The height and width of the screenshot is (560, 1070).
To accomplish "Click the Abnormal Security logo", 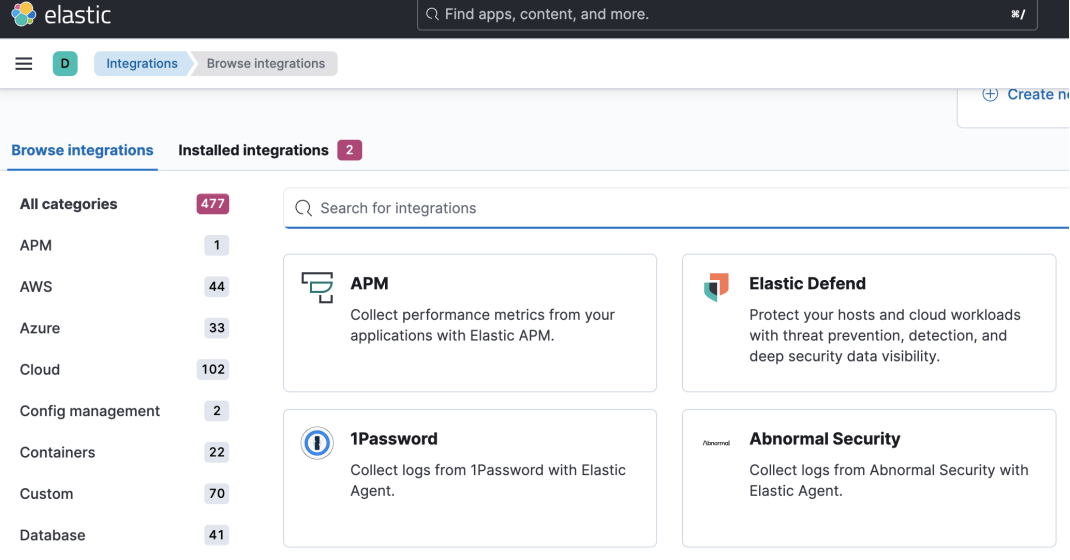I will point(716,442).
